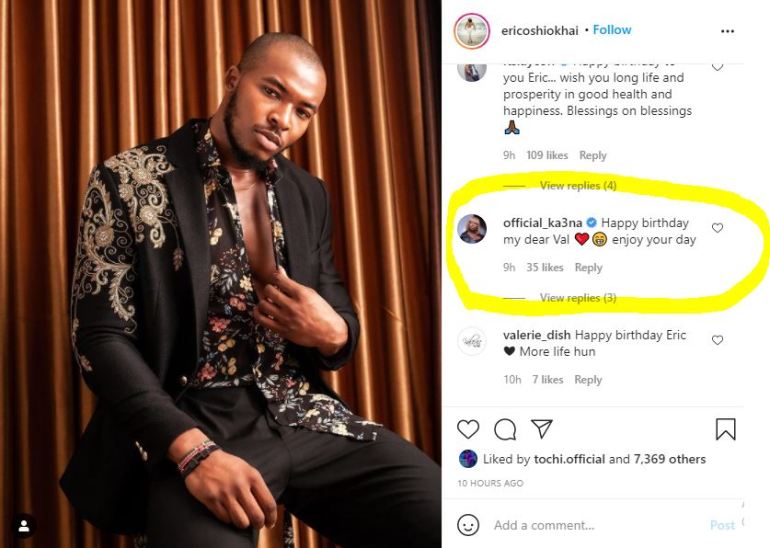Open official_ka3na's avatar
Screen dimensions: 770x548
pos(472,229)
